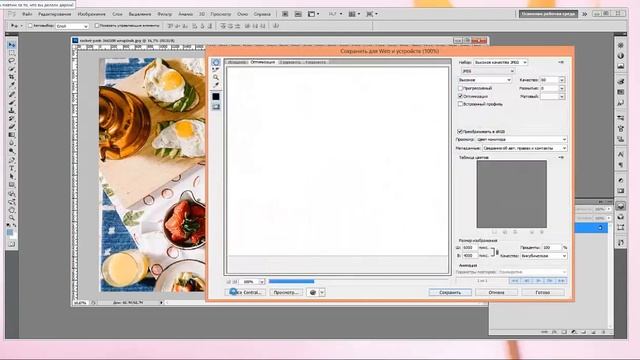Select the Lasso tool
The image size is (640, 360).
(12, 61)
